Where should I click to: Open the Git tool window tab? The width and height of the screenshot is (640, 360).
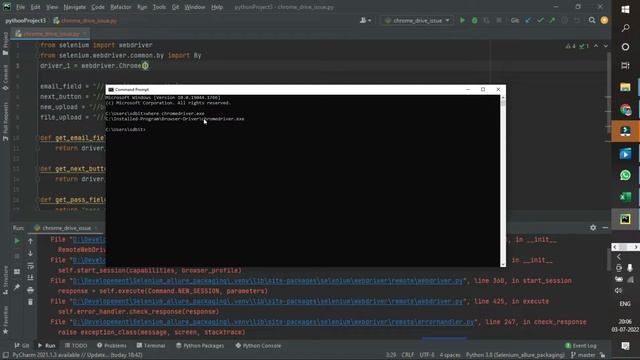pyautogui.click(x=22, y=345)
